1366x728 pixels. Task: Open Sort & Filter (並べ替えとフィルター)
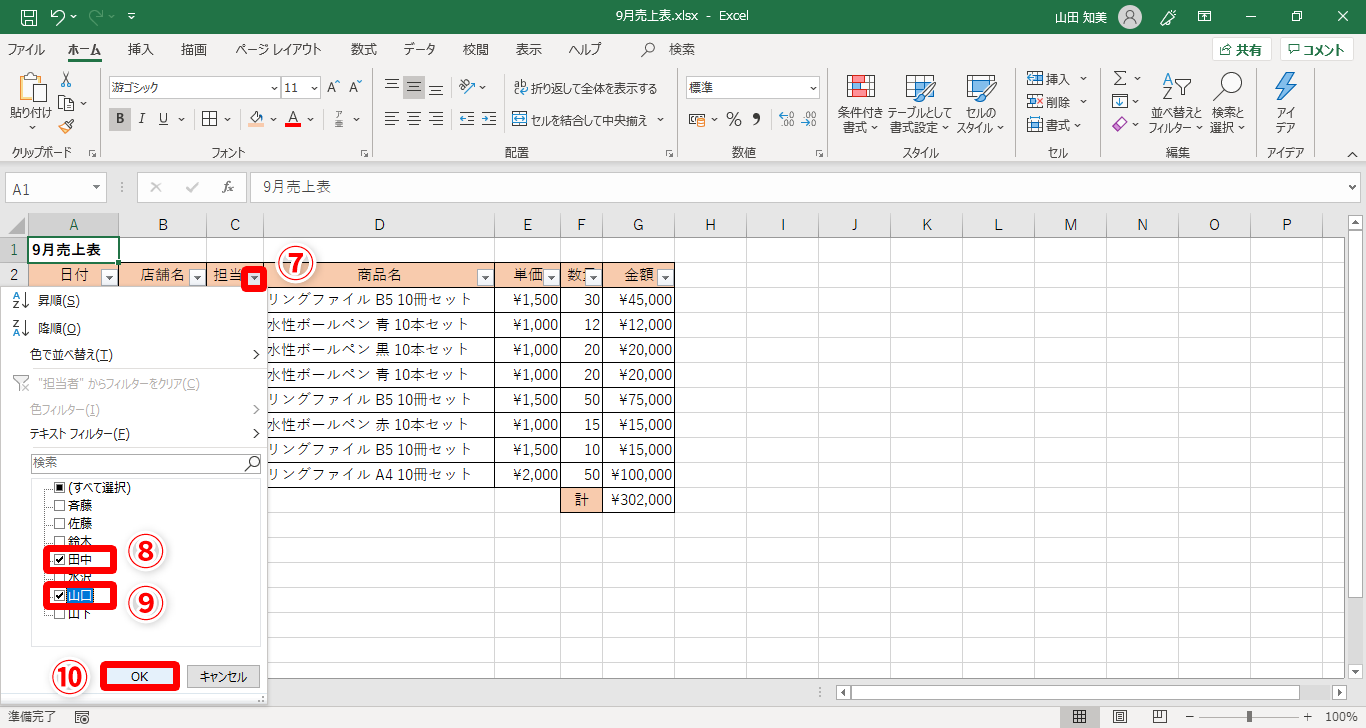pos(1176,103)
